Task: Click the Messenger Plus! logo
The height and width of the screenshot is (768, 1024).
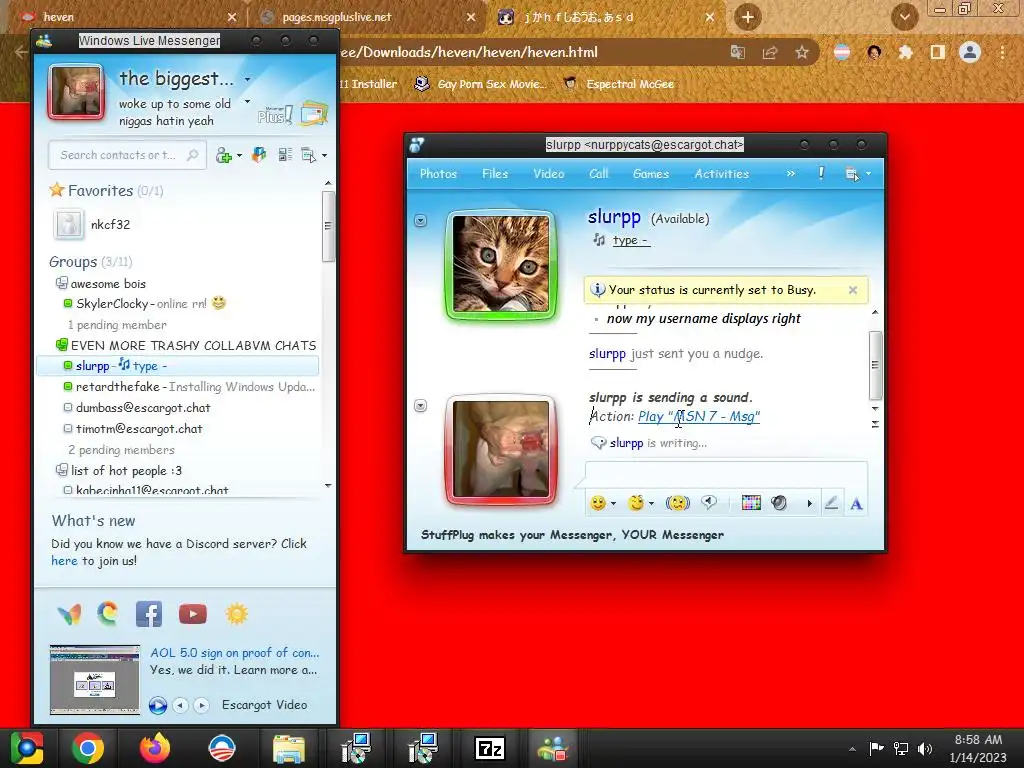Action: 274,115
